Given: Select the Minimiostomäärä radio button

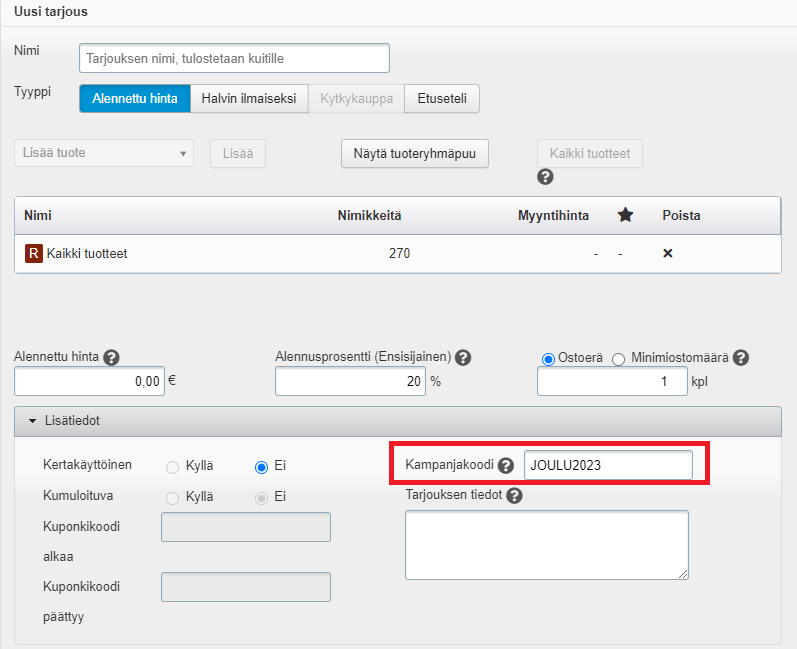Looking at the screenshot, I should 618,359.
